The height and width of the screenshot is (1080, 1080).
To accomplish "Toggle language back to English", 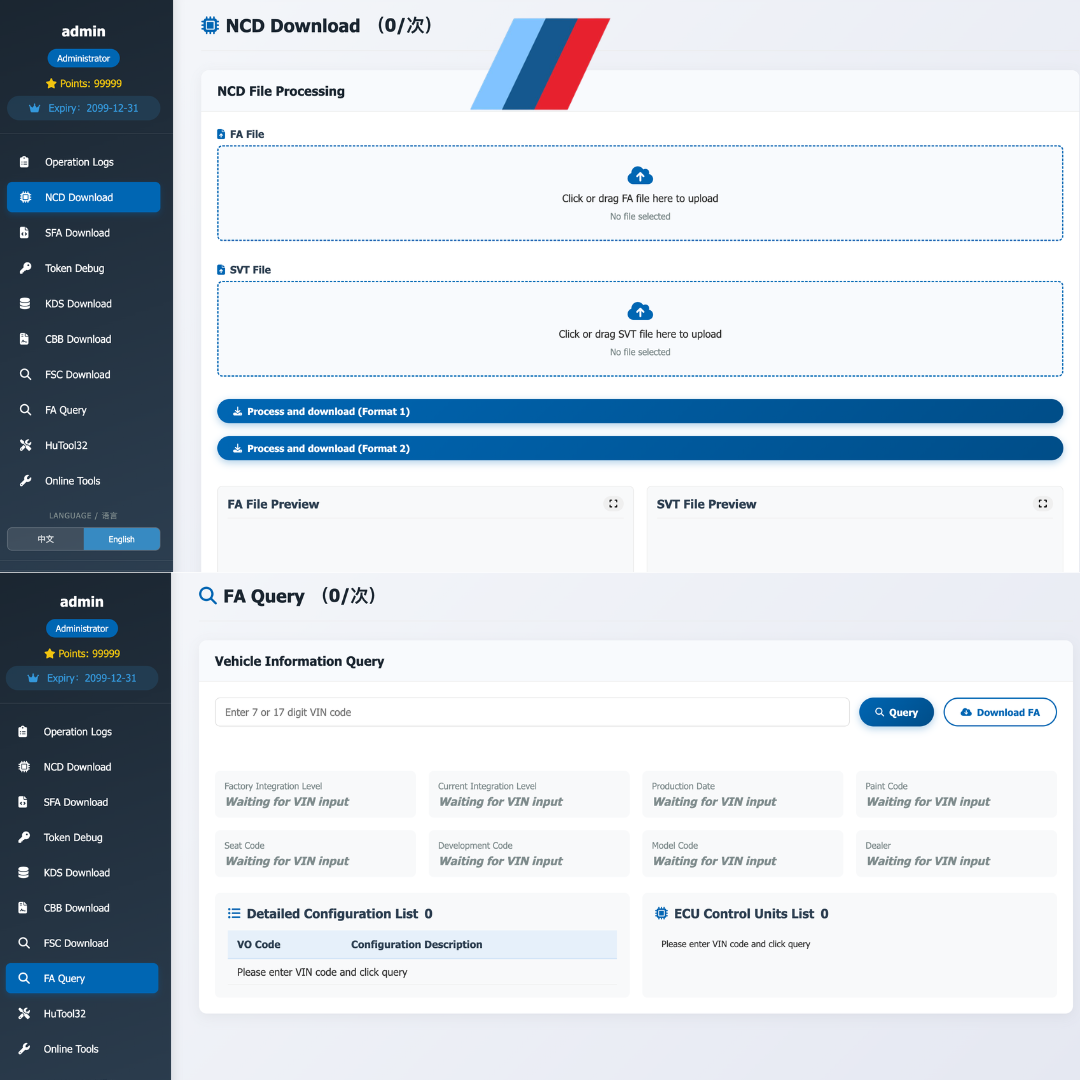I will coord(121,538).
